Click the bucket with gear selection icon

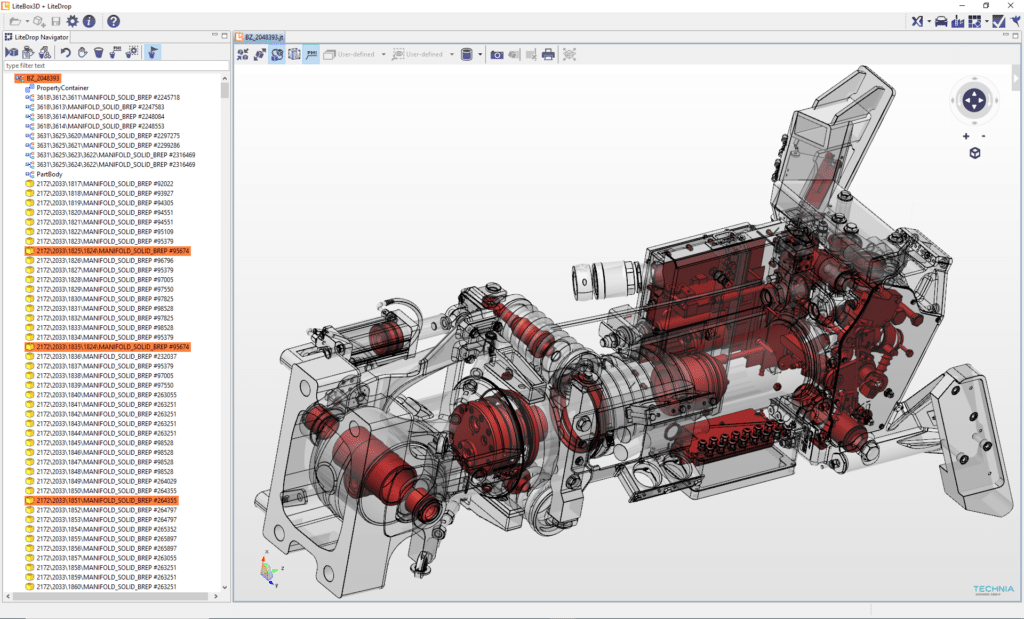point(132,52)
